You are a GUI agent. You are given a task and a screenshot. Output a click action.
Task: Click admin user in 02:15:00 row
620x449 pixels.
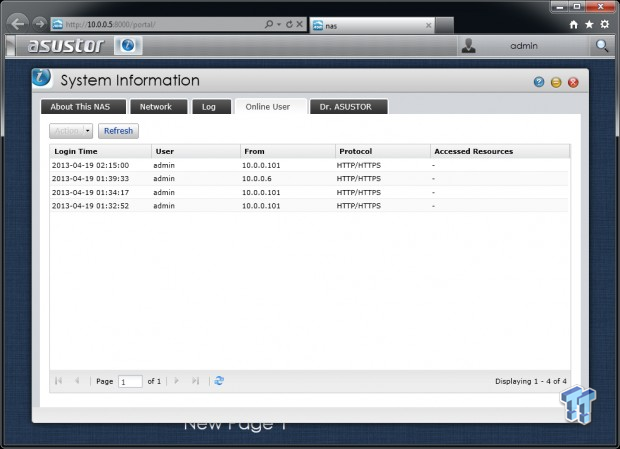coord(164,165)
